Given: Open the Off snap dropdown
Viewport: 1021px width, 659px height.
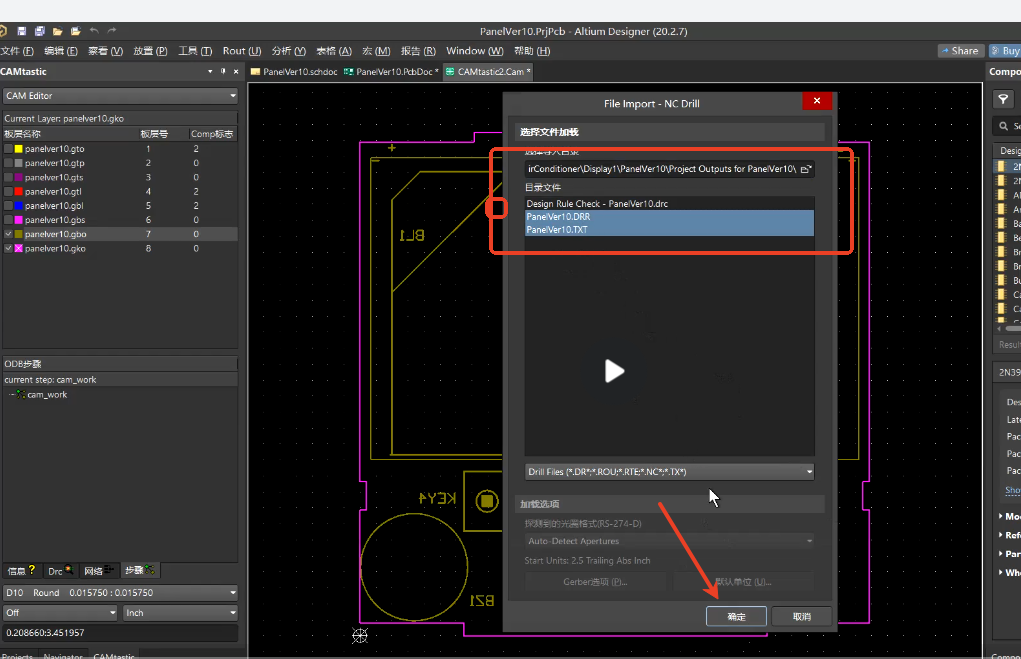Looking at the screenshot, I should pos(60,613).
